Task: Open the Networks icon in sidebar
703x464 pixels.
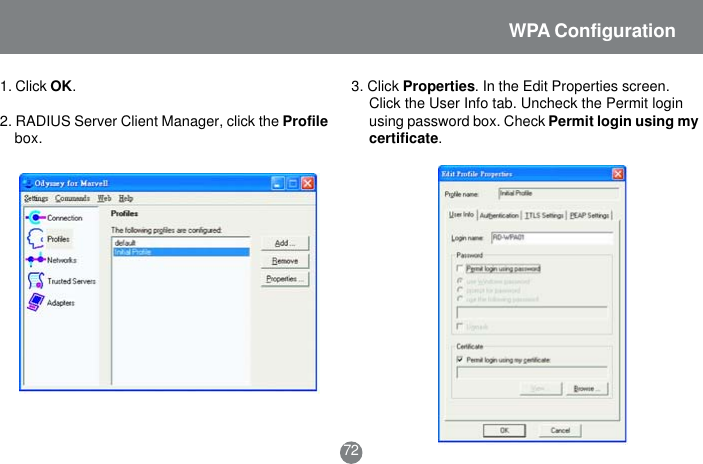Action: [x=35, y=260]
